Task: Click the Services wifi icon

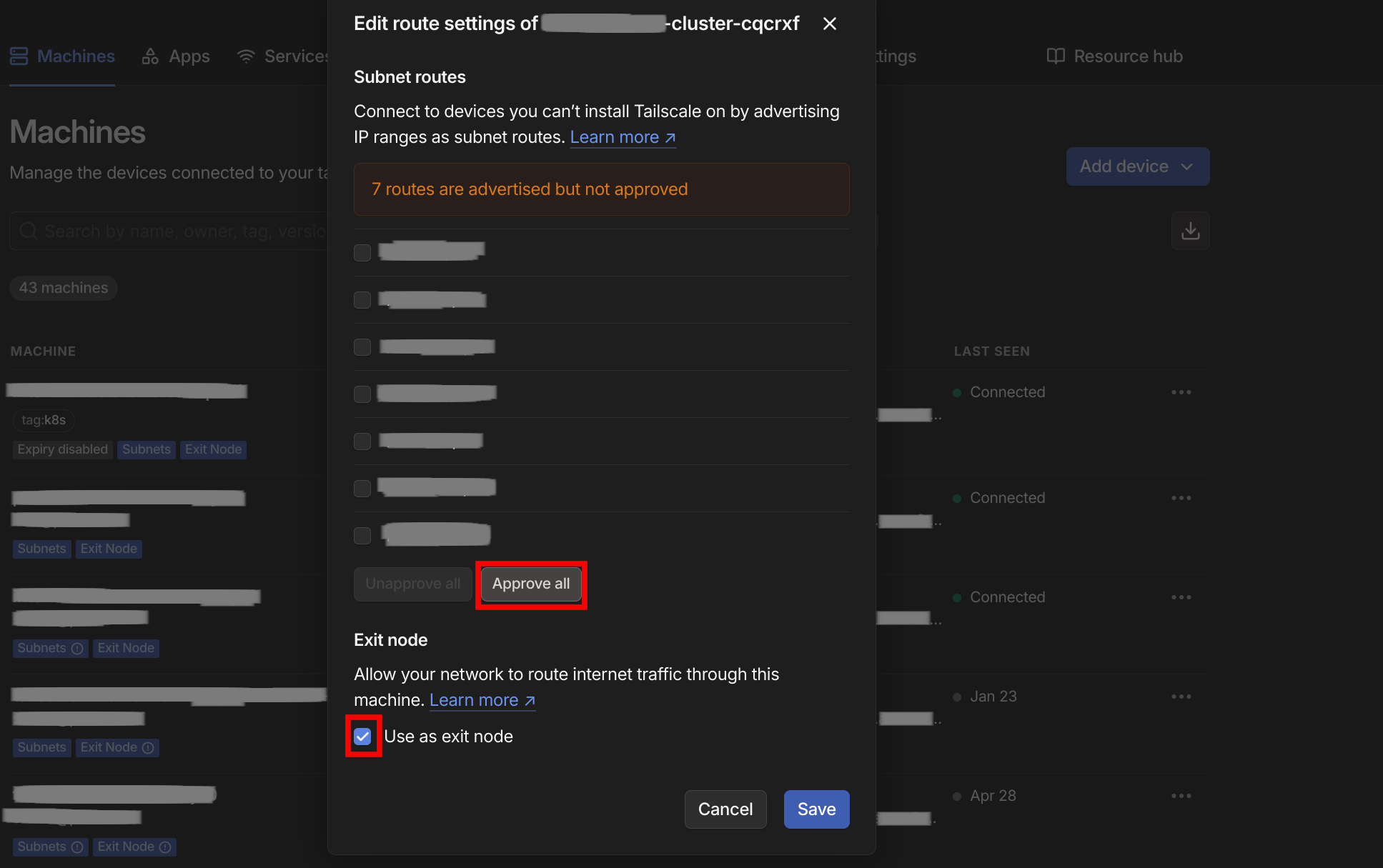Action: [x=246, y=56]
